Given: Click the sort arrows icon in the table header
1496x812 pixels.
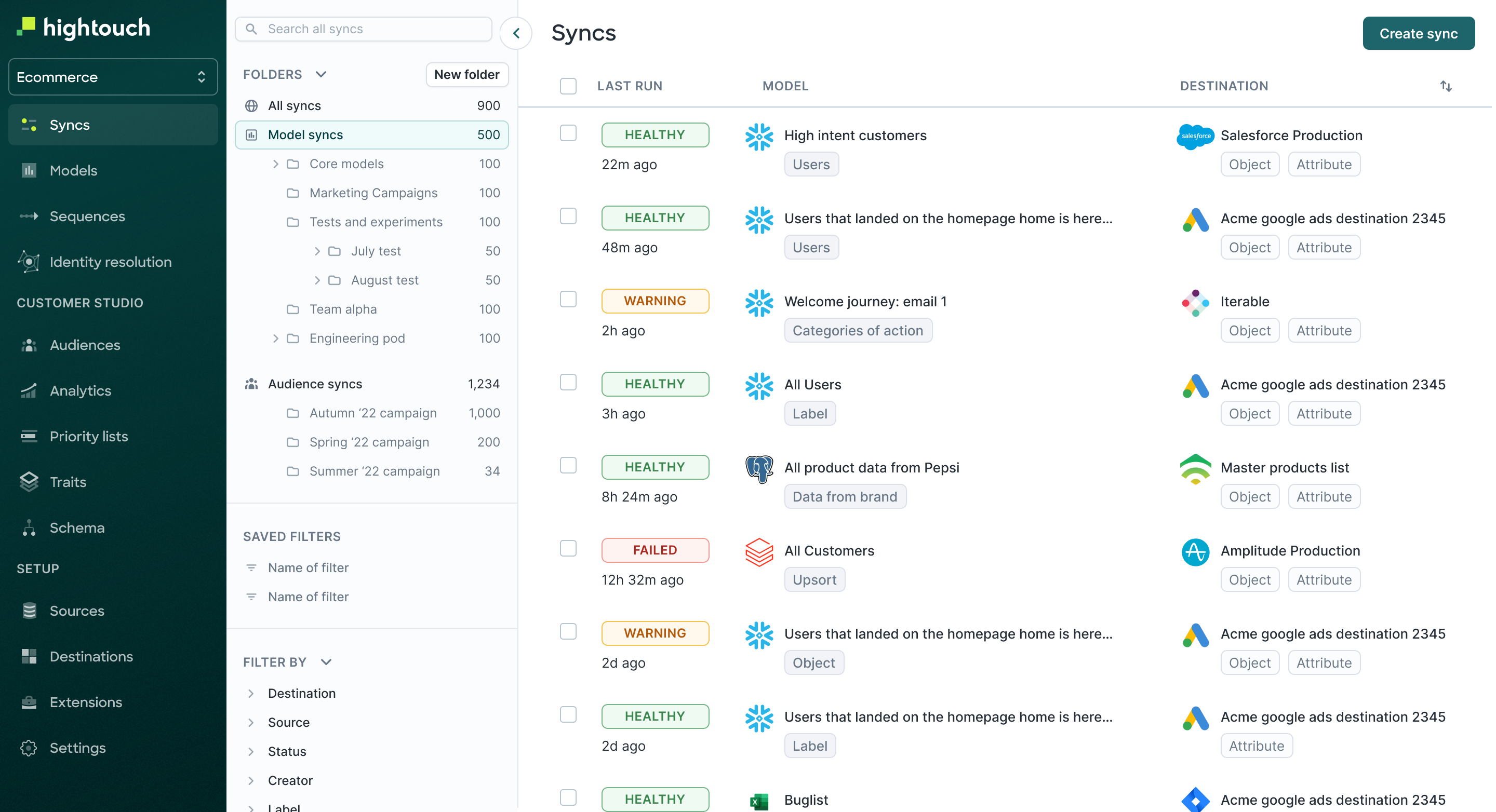Looking at the screenshot, I should click(1446, 86).
